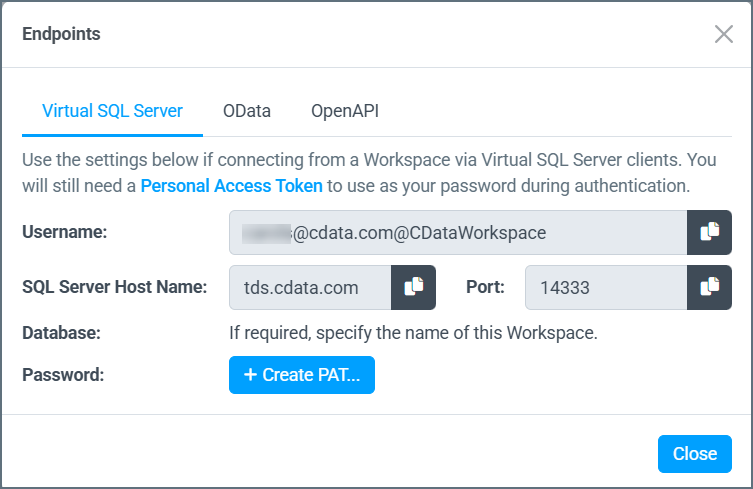
Task: Click the 'Port:' label
Action: [x=485, y=287]
